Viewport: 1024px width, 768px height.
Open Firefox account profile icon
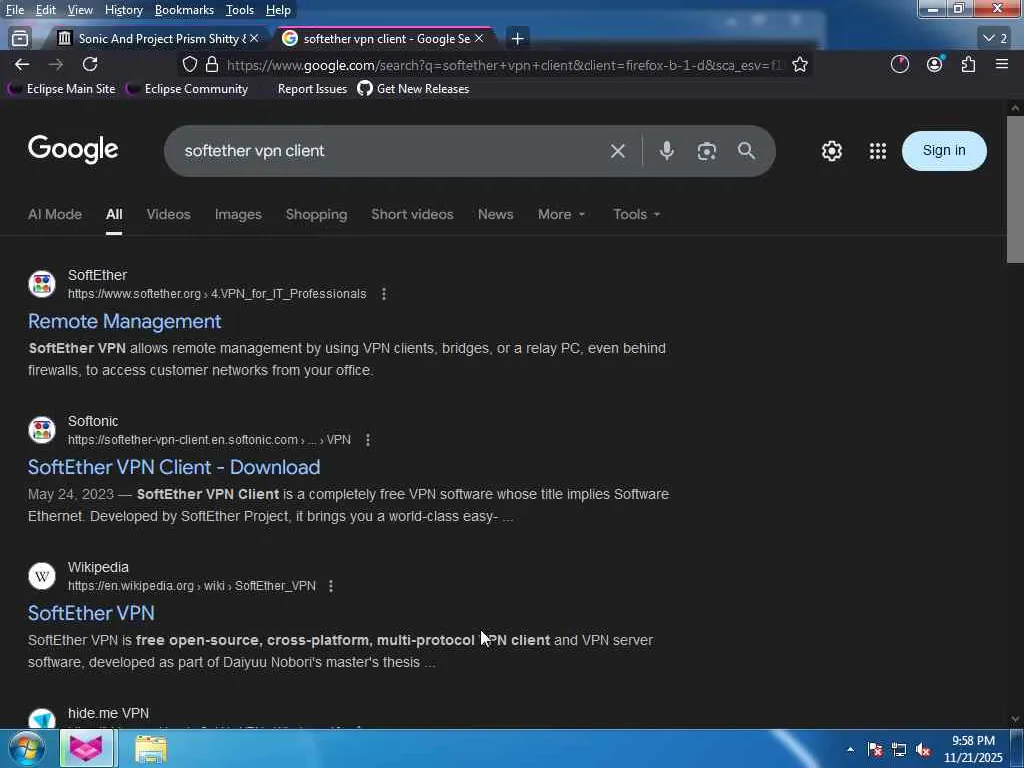pos(935,64)
